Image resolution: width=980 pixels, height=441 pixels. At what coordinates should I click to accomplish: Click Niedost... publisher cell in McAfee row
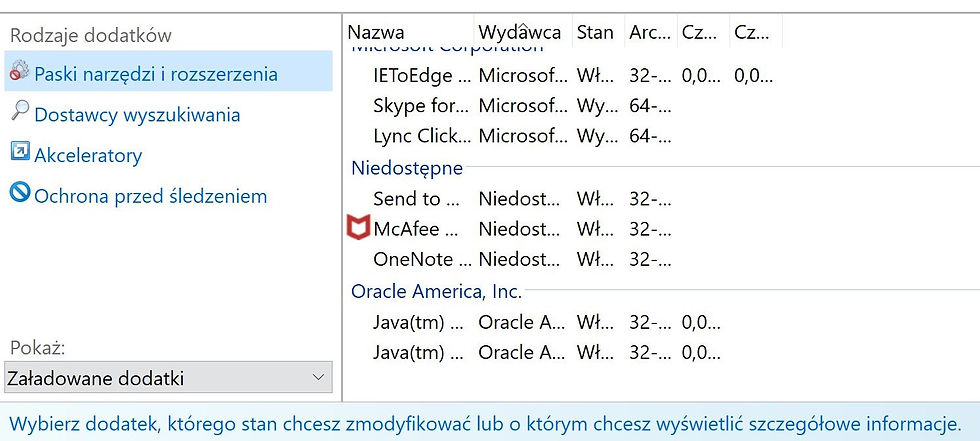click(519, 229)
